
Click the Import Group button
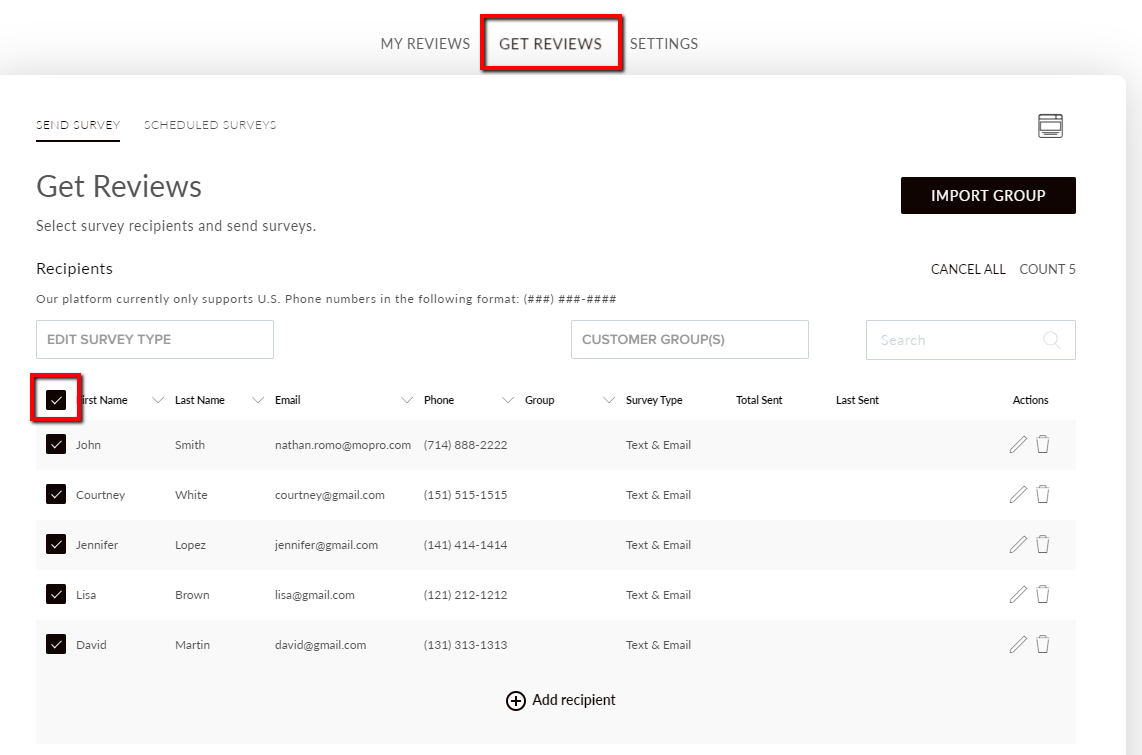(x=988, y=195)
